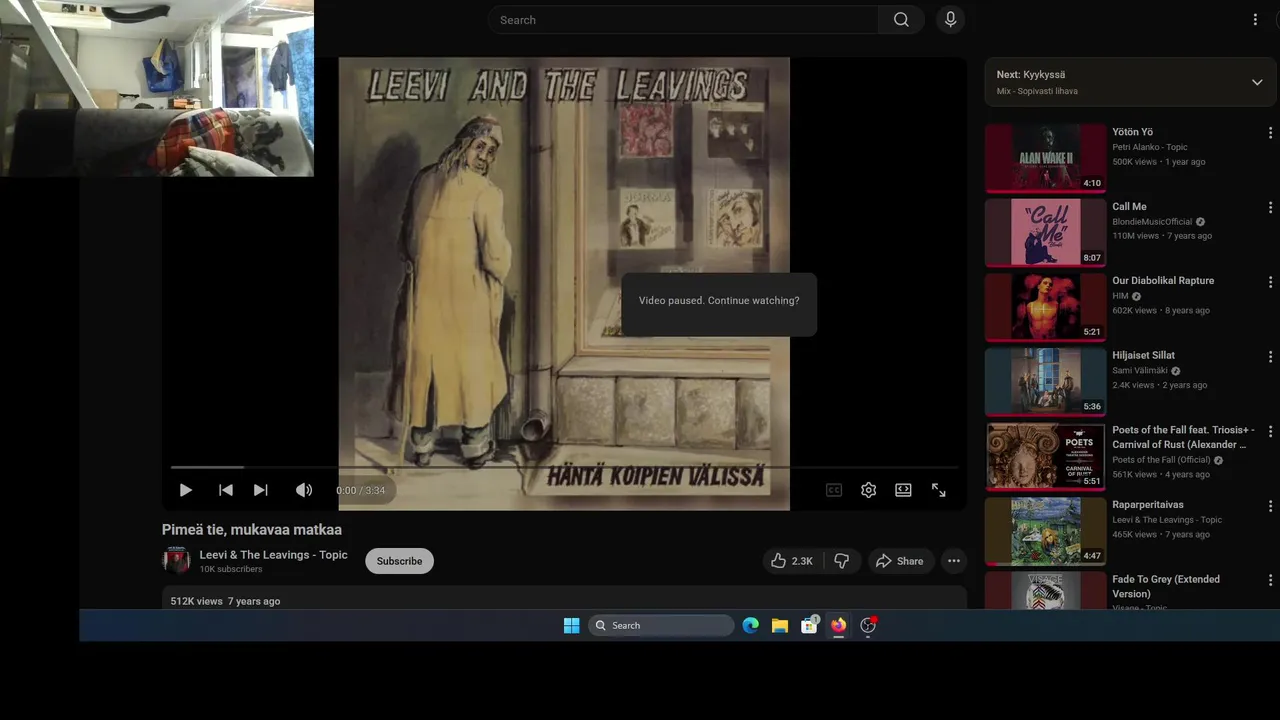1280x720 pixels.
Task: Open options menu for Raparperitaivas
Action: [x=1270, y=506]
